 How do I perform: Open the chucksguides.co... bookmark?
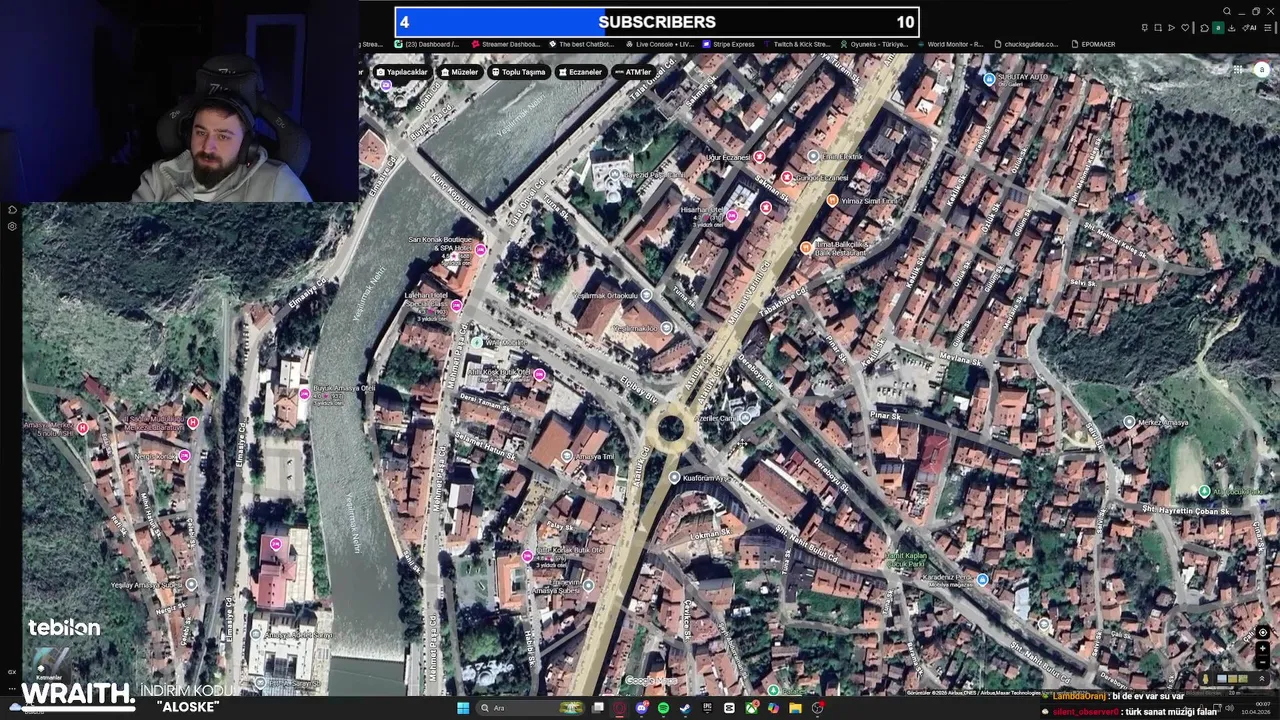pos(1026,44)
